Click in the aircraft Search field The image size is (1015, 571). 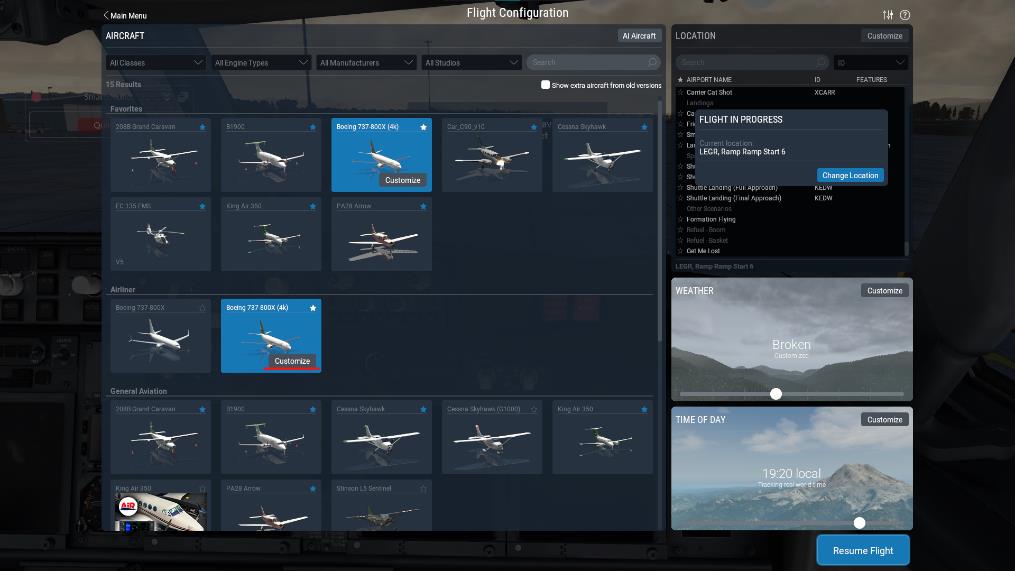pyautogui.click(x=592, y=62)
